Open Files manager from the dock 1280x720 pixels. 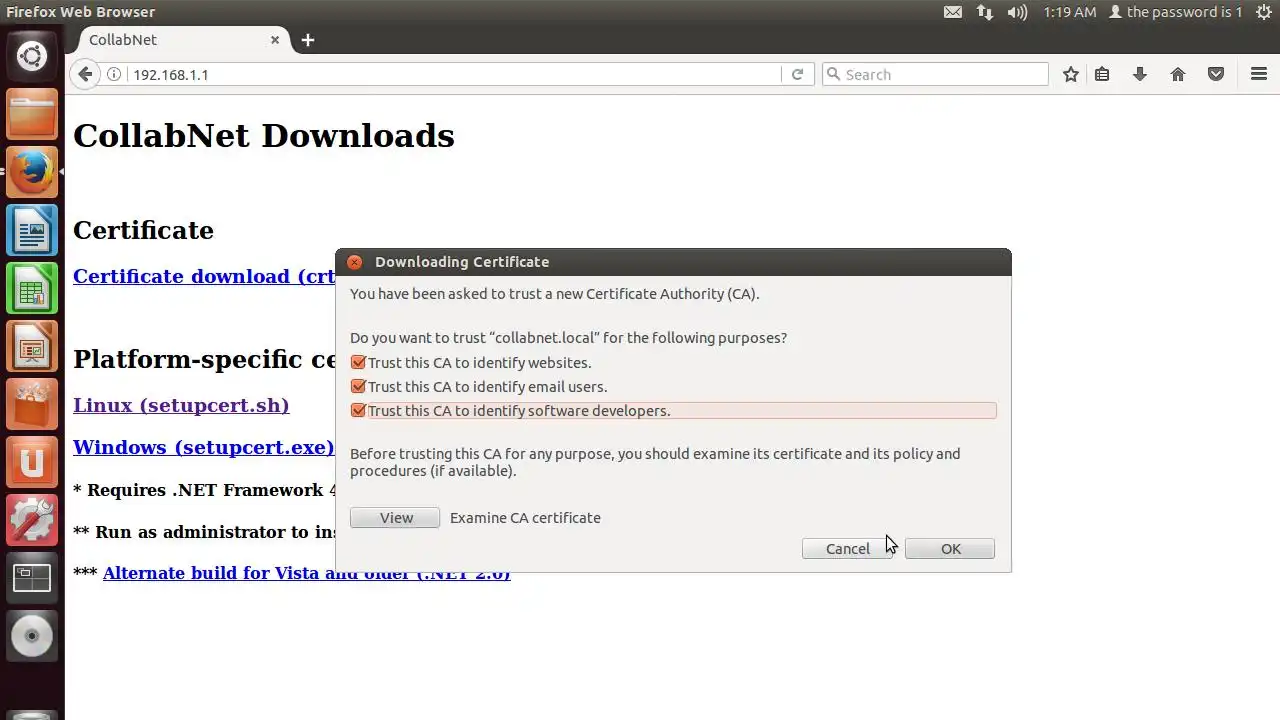click(32, 114)
